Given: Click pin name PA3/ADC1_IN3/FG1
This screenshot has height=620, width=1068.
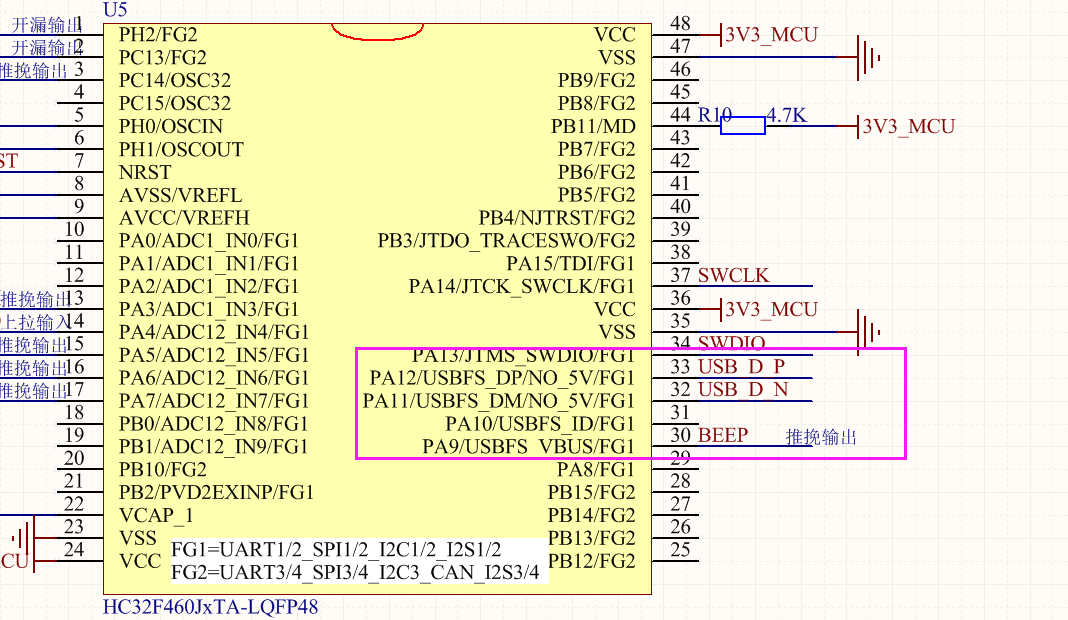Looking at the screenshot, I should (209, 310).
